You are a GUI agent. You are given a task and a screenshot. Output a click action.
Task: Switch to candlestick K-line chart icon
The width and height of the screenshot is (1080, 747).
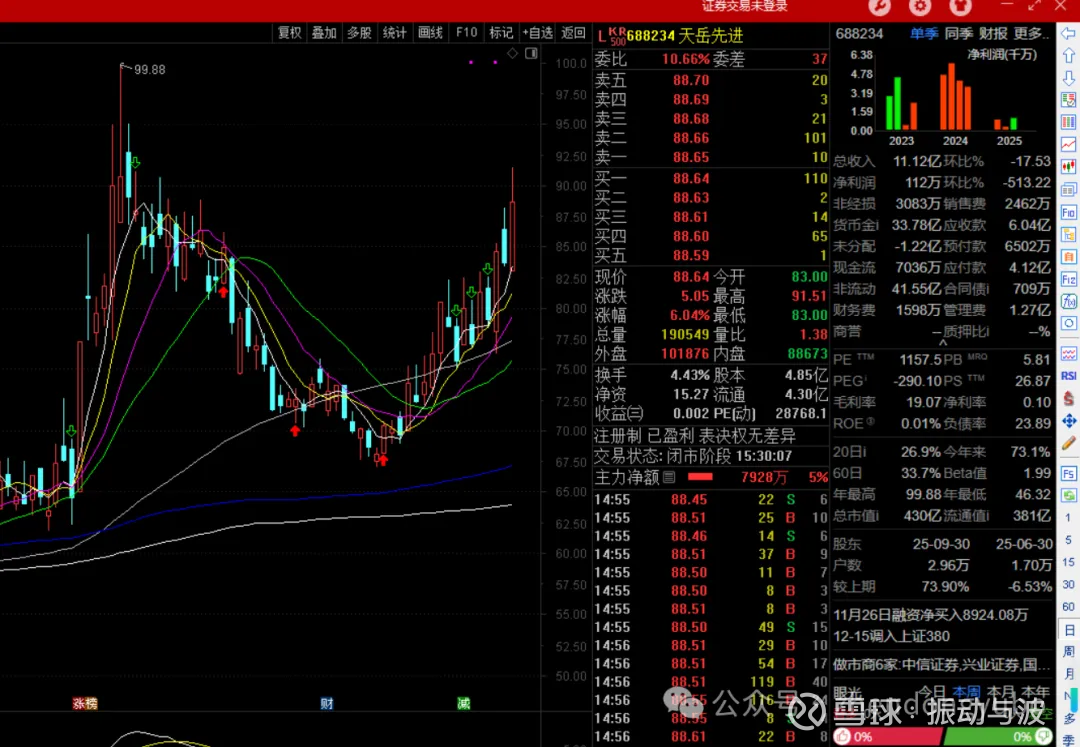(x=1069, y=166)
